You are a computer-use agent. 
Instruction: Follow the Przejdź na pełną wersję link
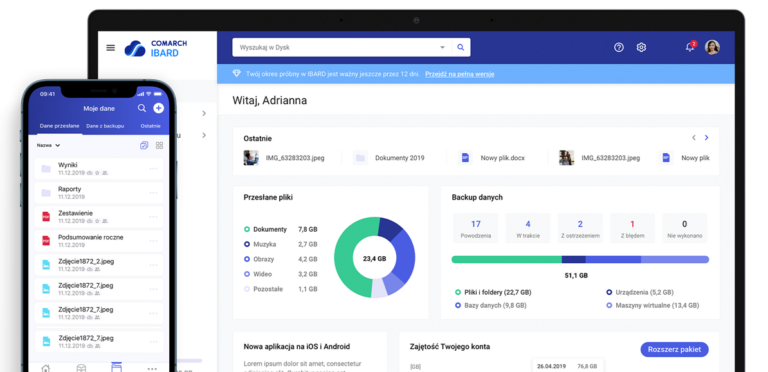pyautogui.click(x=459, y=74)
